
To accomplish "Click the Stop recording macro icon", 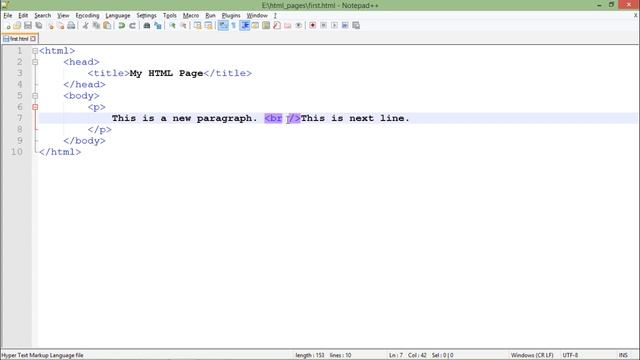I will click(x=323, y=26).
